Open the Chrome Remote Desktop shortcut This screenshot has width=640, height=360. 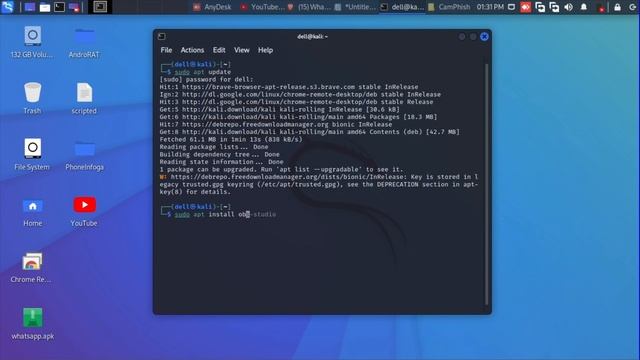31,267
